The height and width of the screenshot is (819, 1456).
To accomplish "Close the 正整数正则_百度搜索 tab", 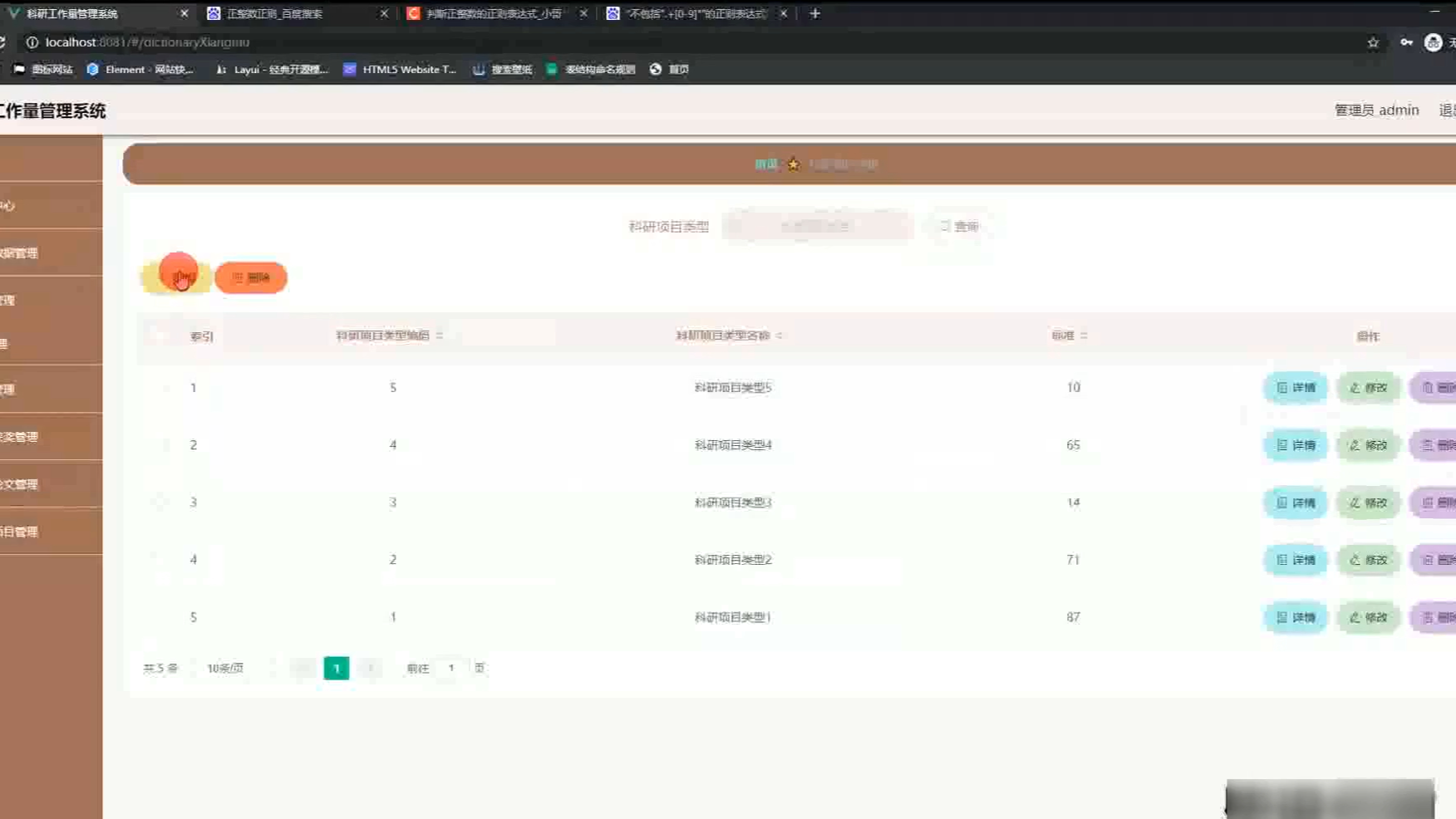I will (x=384, y=13).
